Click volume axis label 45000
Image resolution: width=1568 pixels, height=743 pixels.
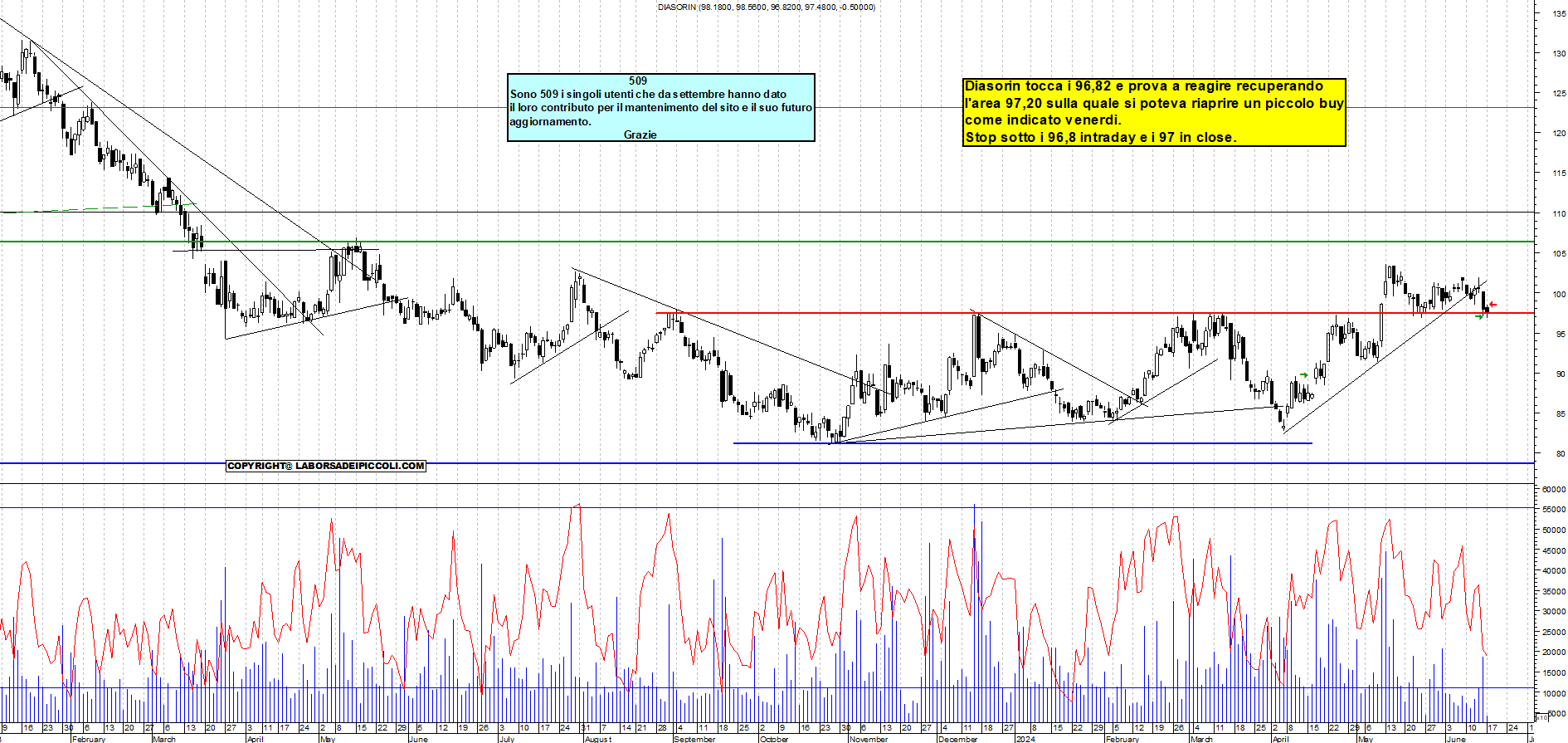1555,551
